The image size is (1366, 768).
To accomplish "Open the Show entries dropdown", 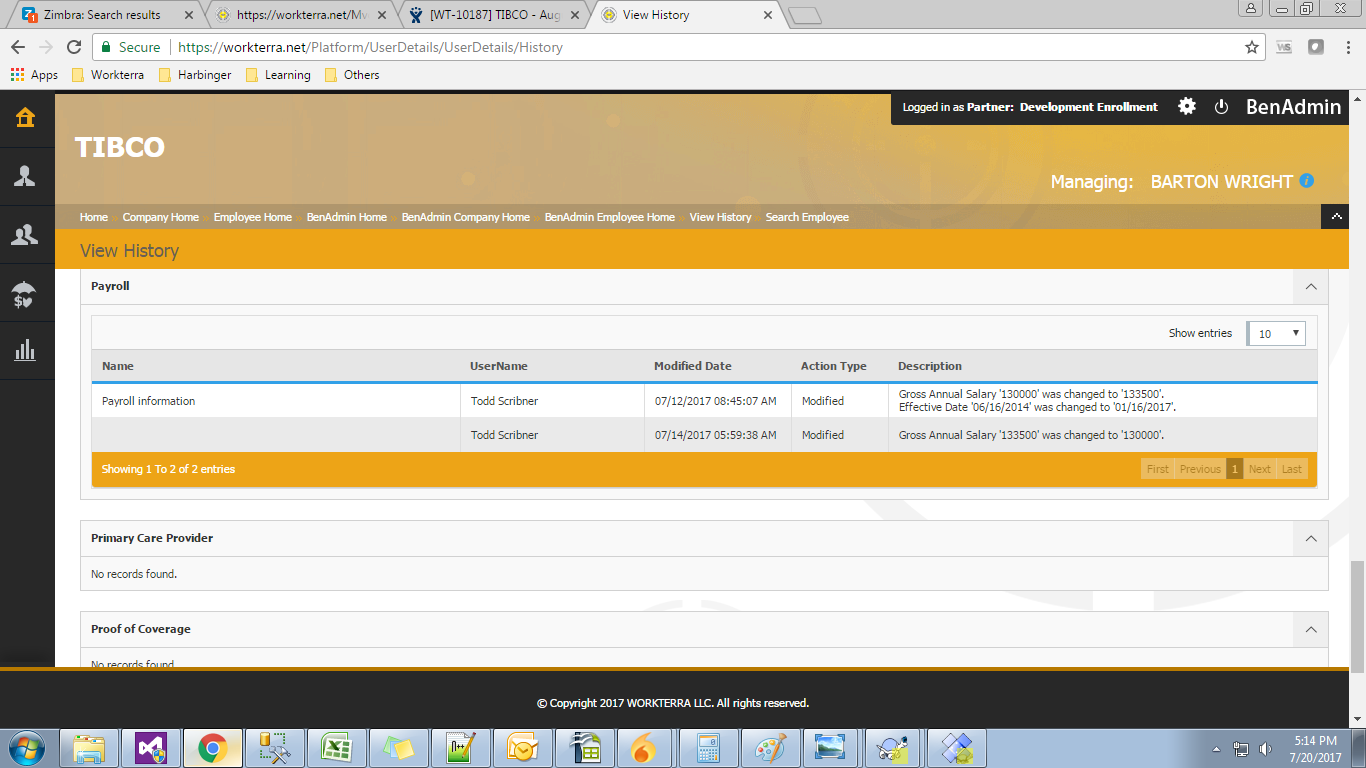I will pyautogui.click(x=1276, y=333).
